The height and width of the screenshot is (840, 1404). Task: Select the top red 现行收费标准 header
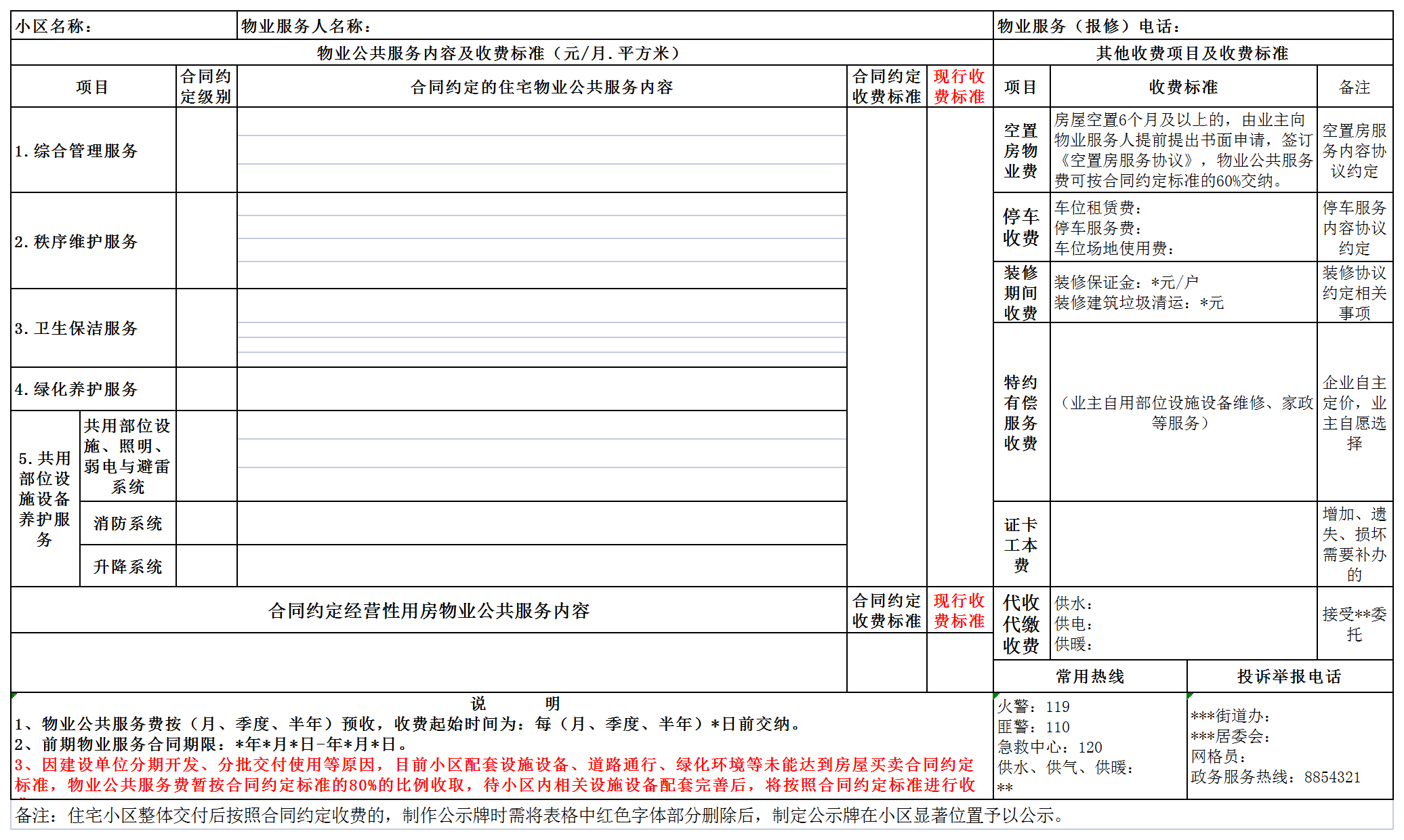[959, 87]
